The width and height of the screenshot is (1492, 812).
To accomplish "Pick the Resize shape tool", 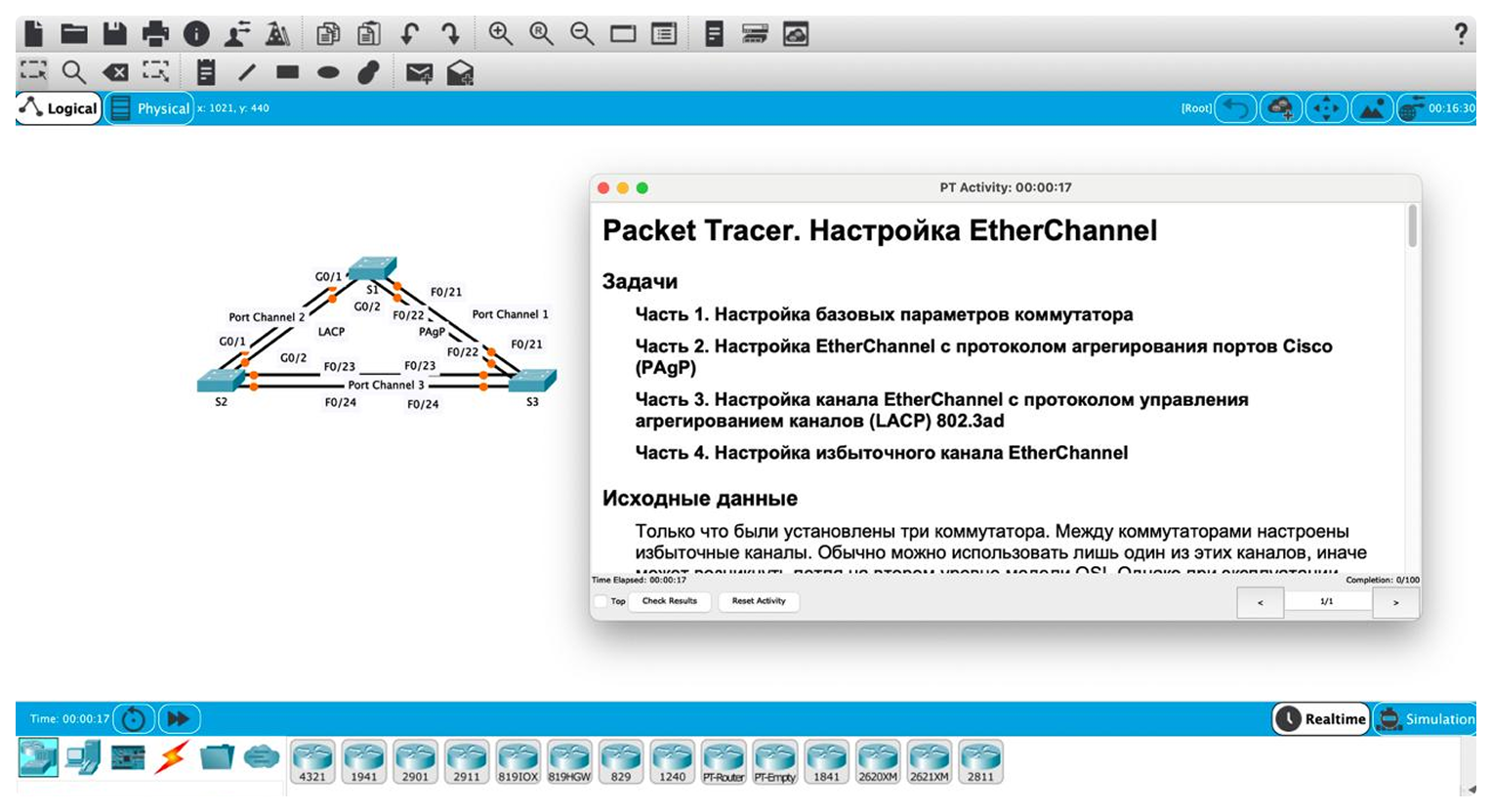I will pos(156,71).
